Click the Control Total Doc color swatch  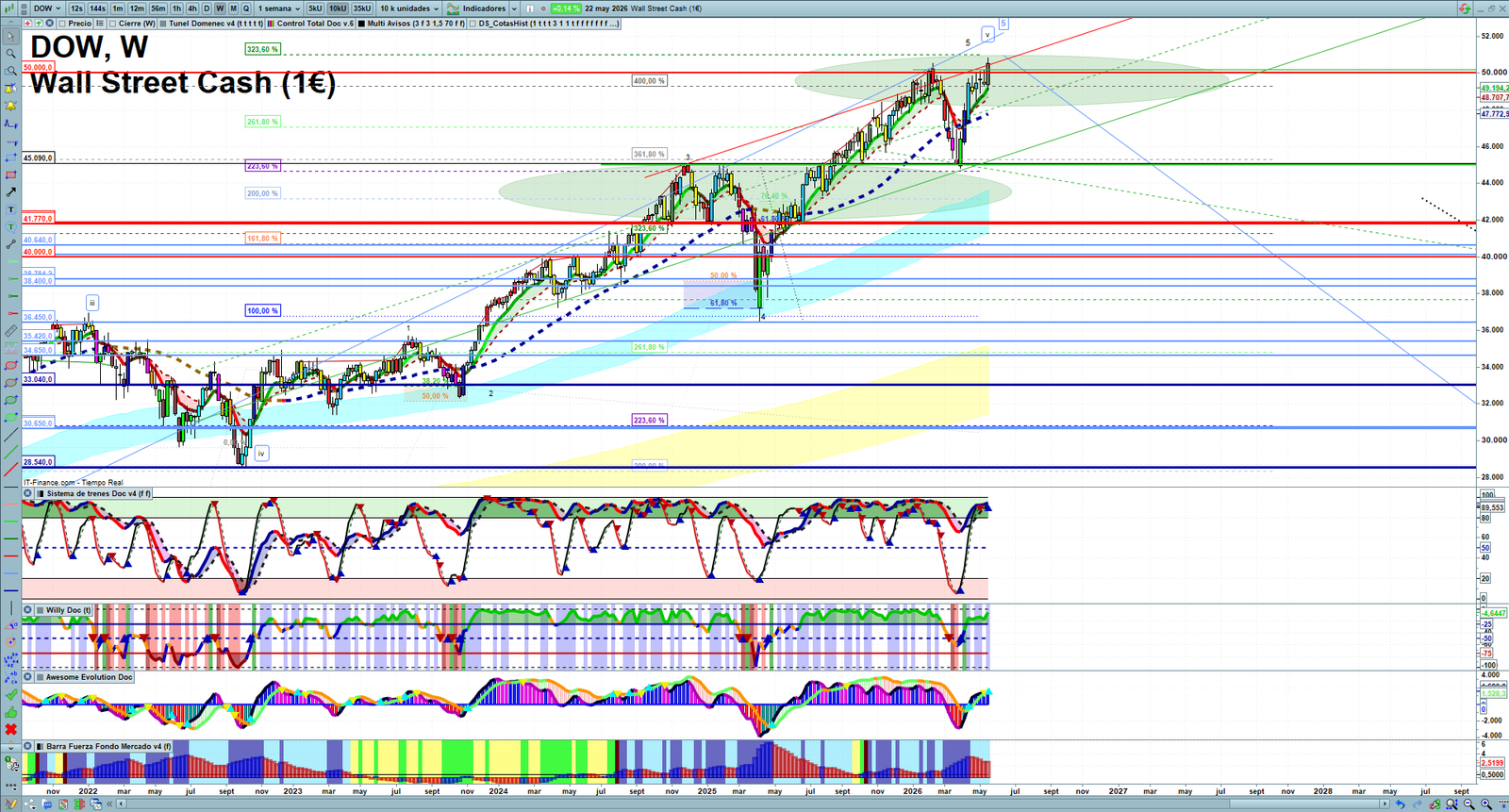[x=271, y=24]
